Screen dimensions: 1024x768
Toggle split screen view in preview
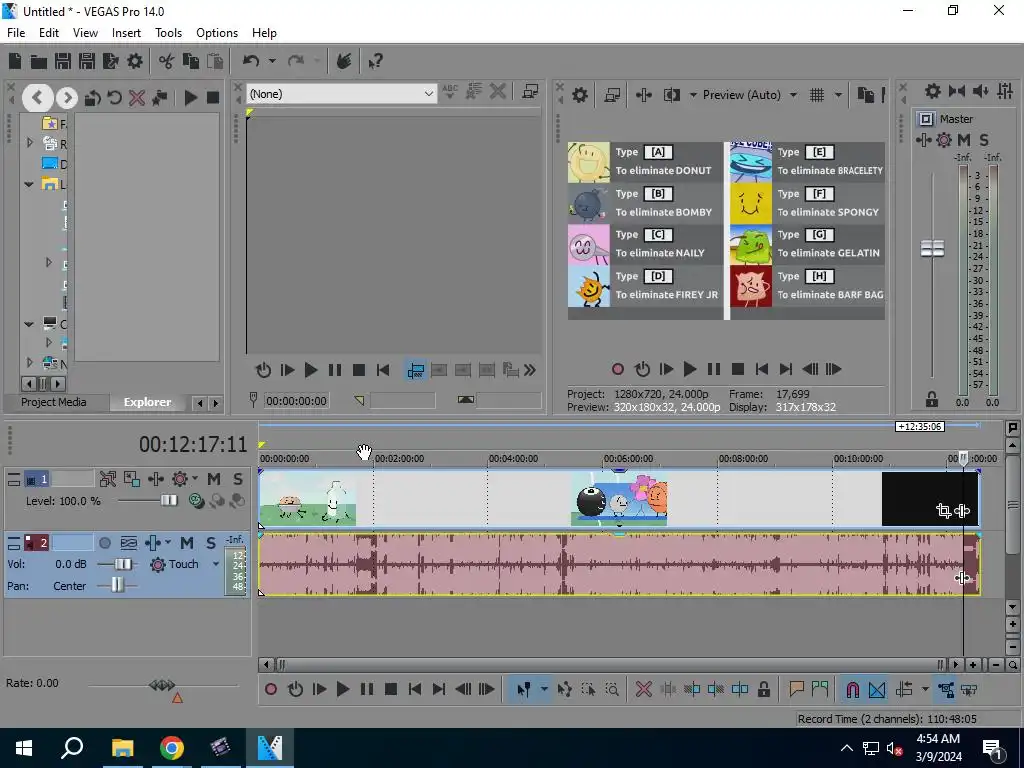point(671,95)
